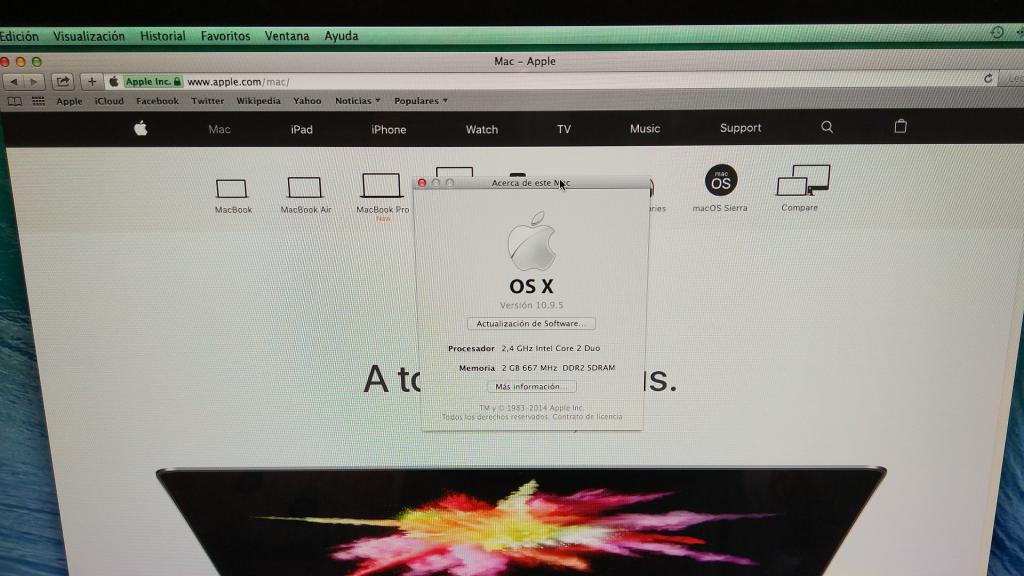The image size is (1024, 576).
Task: Go to TV section in site navigation
Action: 564,129
